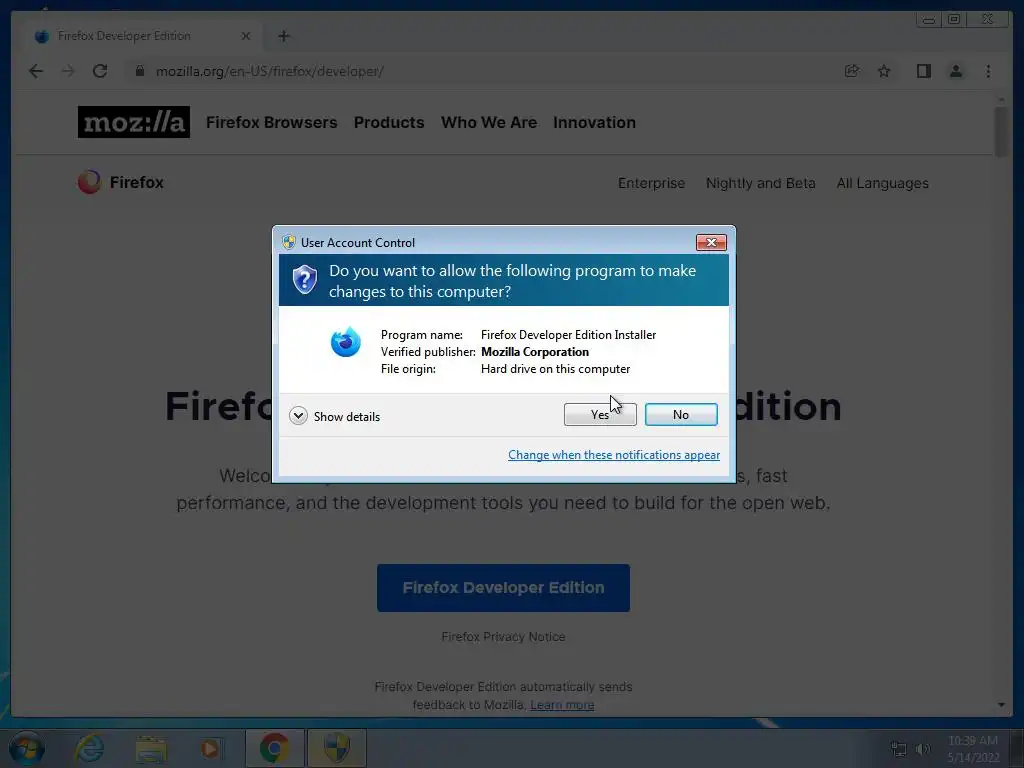Click the volume speaker tray icon

coord(923,748)
